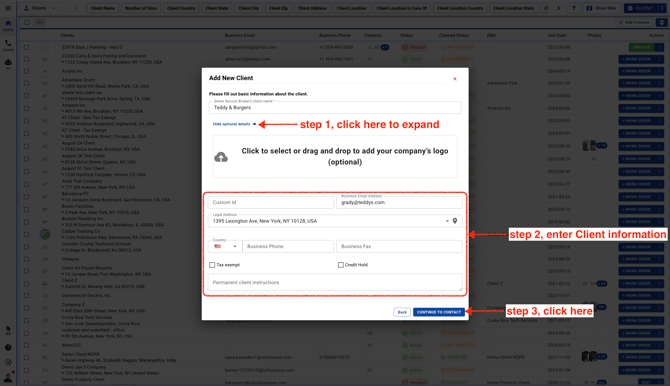Collapse Hide optional details section
This screenshot has height=386, width=670.
[235, 124]
